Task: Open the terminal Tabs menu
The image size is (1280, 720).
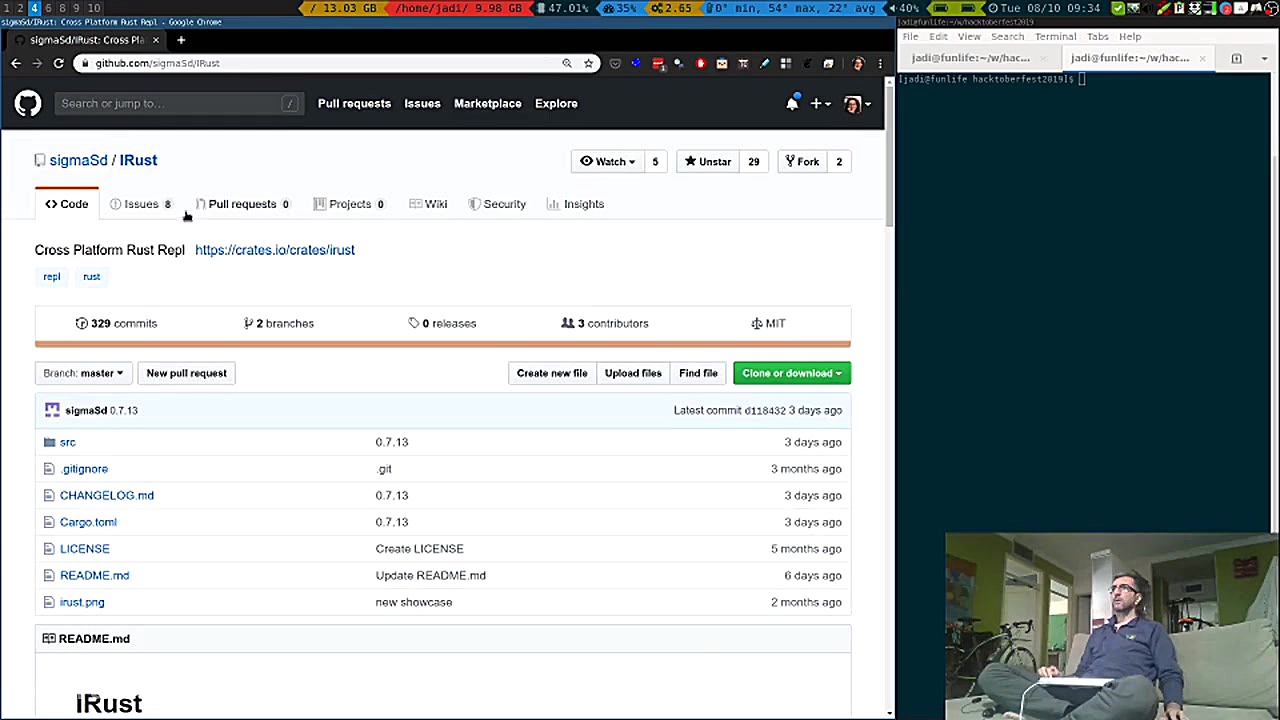Action: tap(1098, 37)
